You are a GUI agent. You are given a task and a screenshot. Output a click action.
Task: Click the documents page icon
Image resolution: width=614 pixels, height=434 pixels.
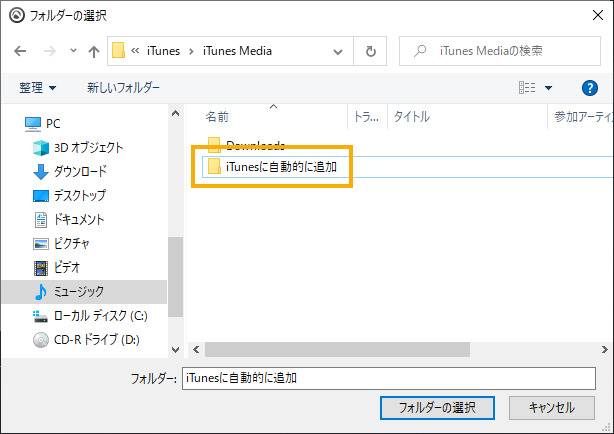pos(41,220)
